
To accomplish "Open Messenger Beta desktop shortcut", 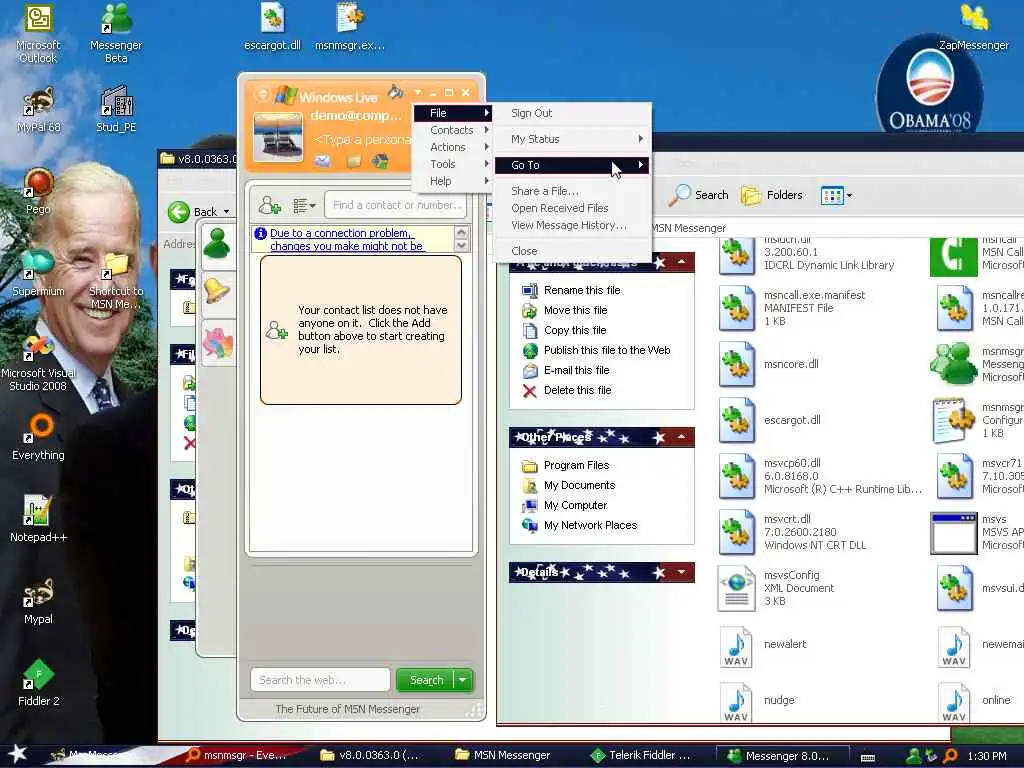I will tap(116, 33).
